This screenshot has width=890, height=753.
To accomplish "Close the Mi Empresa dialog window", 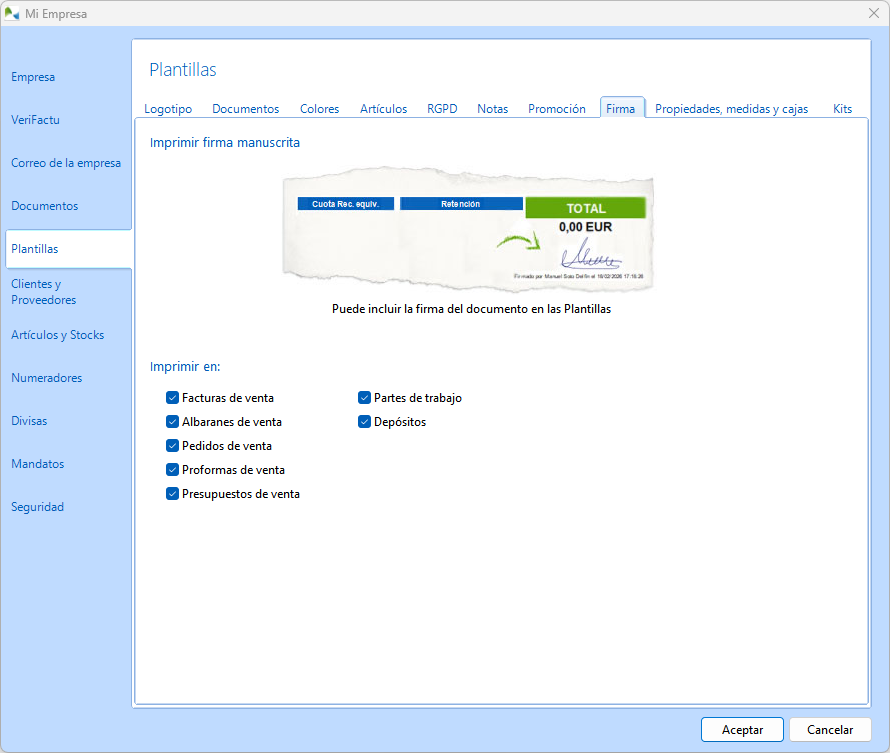I will pos(871,13).
